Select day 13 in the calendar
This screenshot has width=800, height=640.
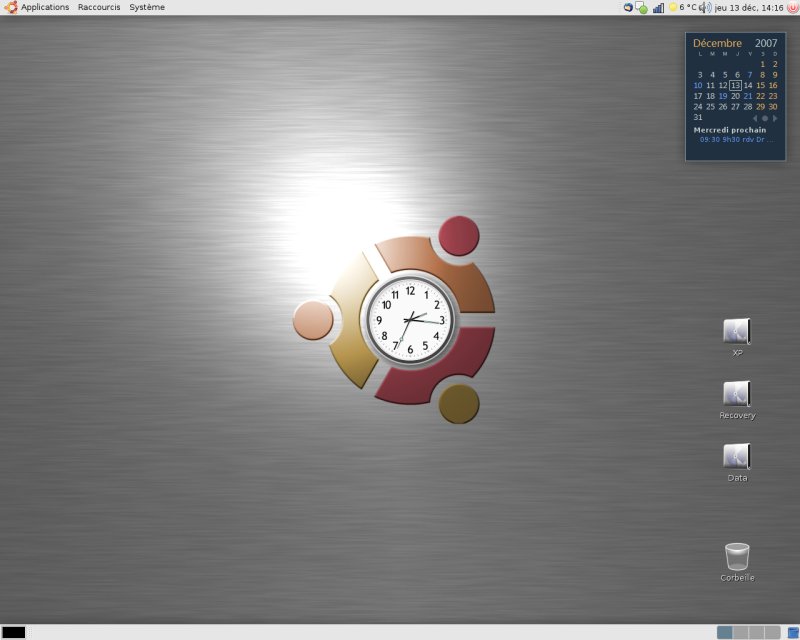735,85
